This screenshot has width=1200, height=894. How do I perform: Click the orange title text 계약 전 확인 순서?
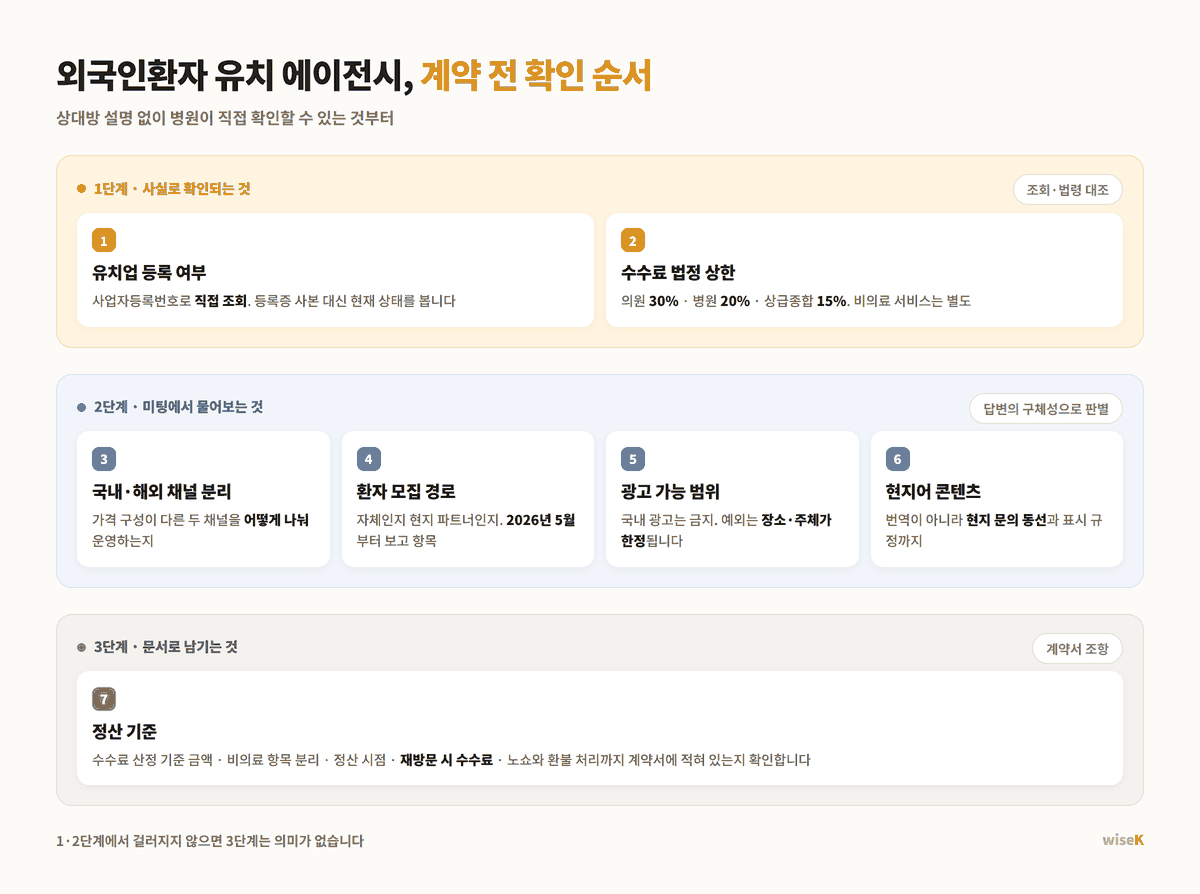[x=536, y=76]
